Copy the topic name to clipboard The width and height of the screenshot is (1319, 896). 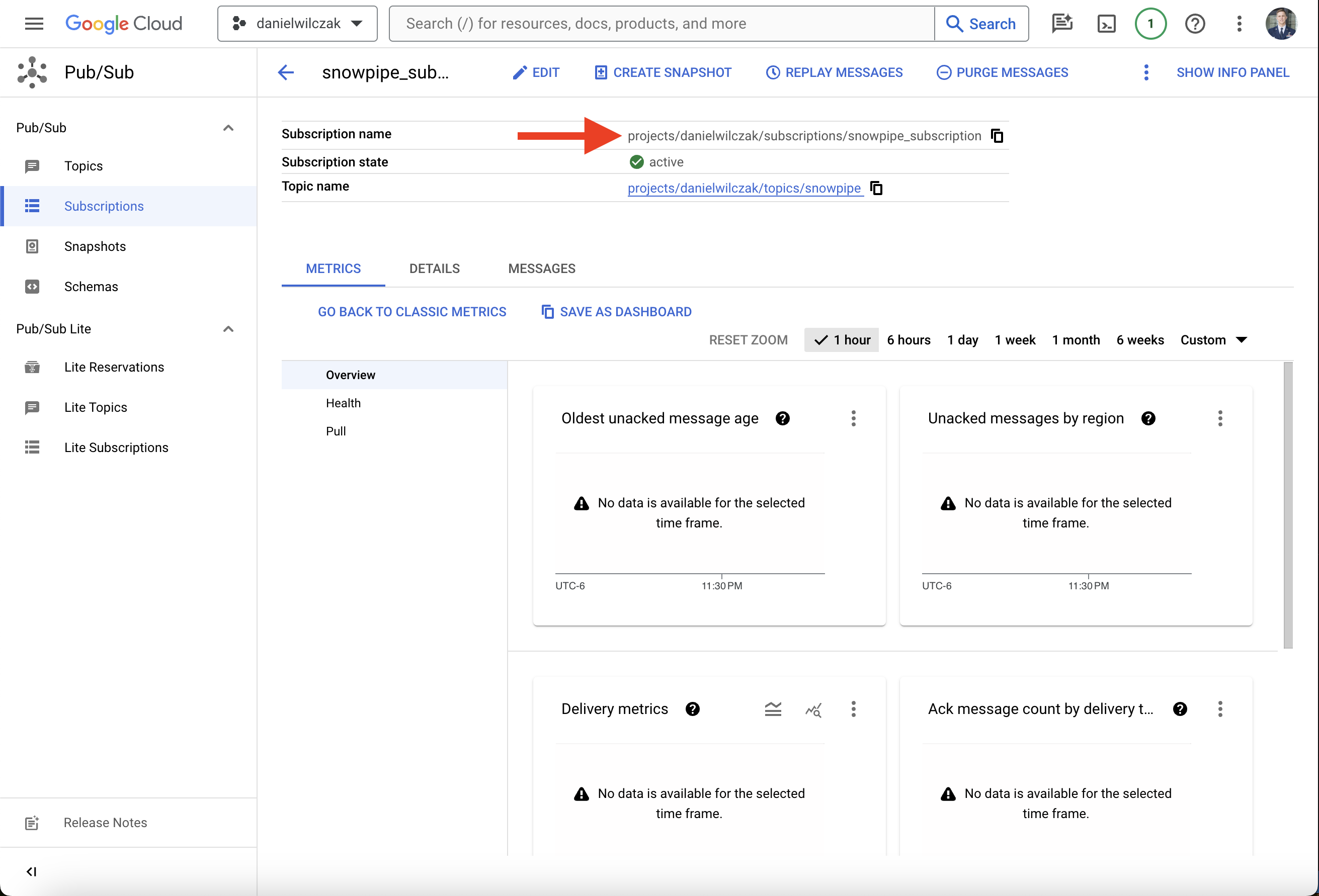[877, 188]
